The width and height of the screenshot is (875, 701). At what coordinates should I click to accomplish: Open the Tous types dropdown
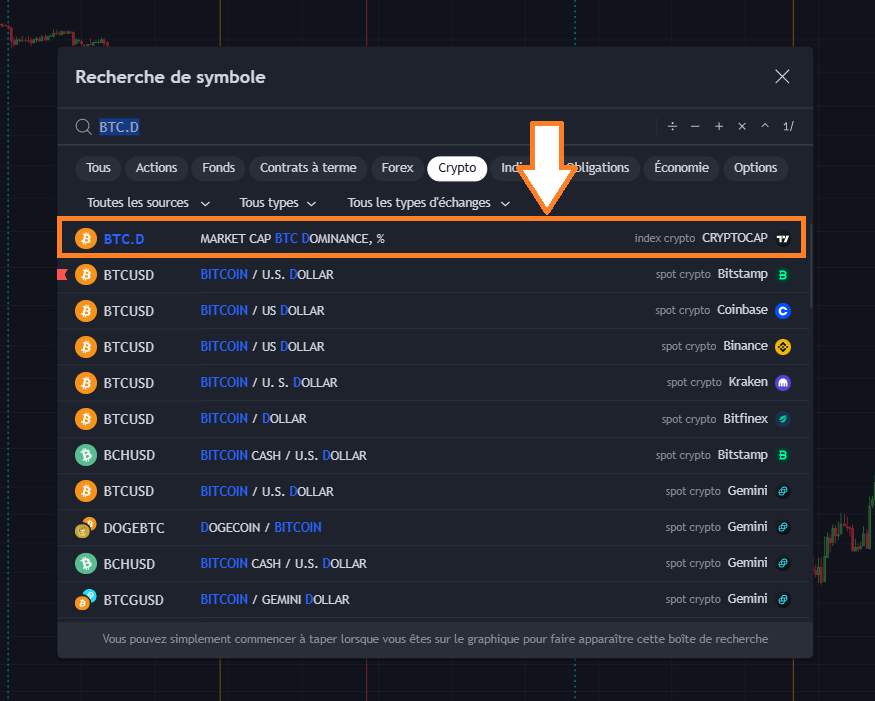pos(277,203)
